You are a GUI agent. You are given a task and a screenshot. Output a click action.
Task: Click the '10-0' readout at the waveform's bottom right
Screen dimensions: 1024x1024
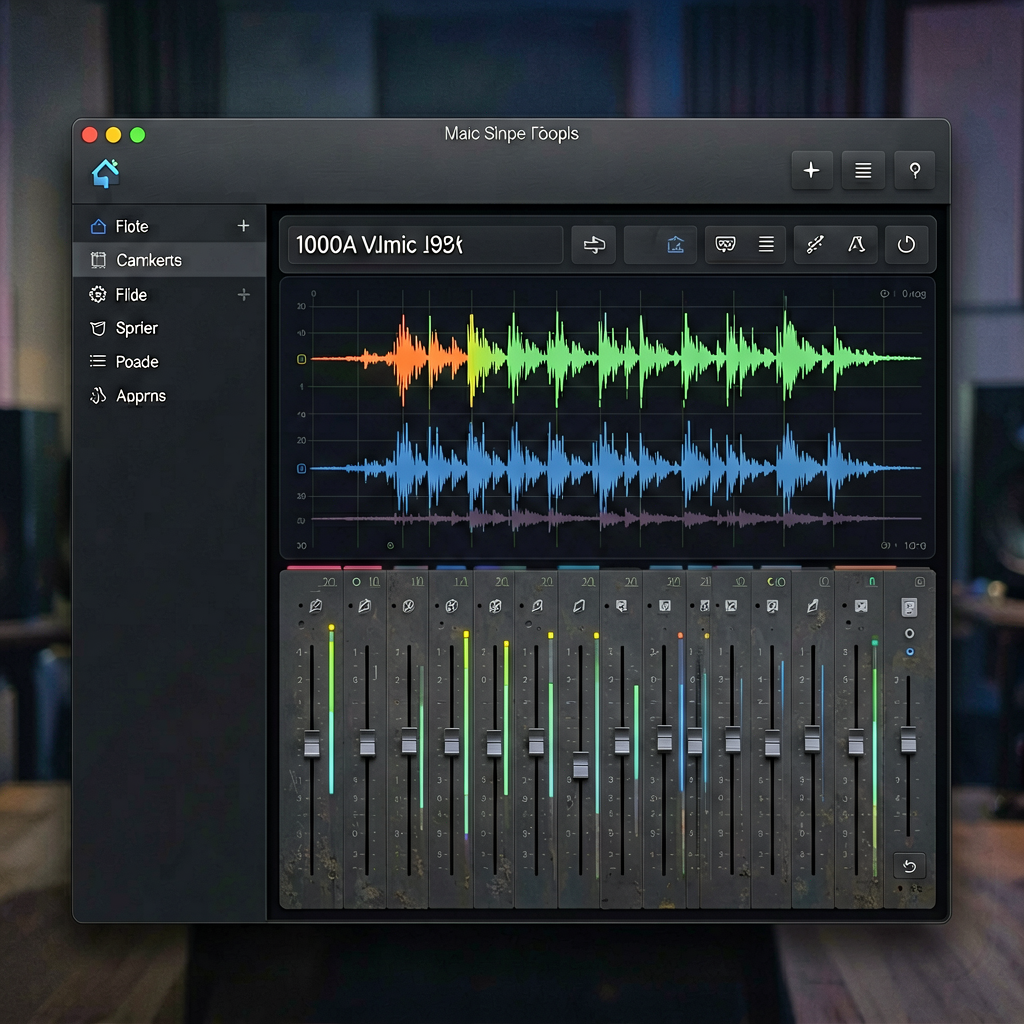coord(915,545)
